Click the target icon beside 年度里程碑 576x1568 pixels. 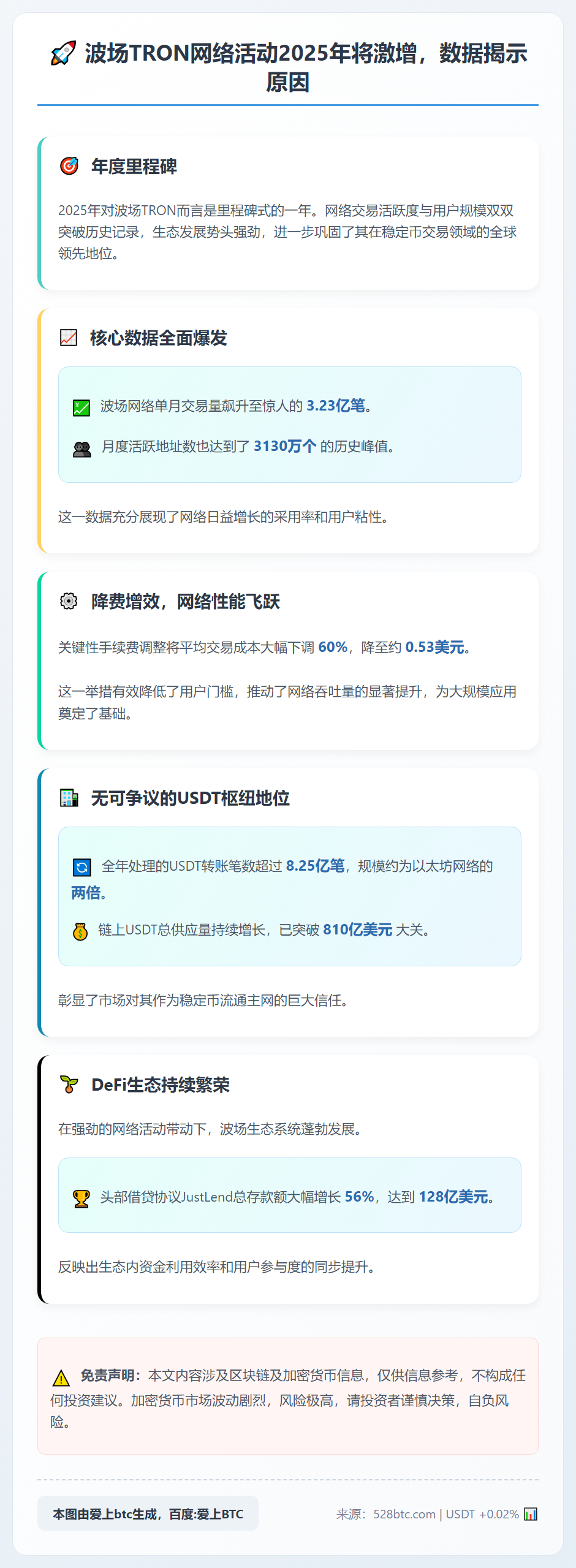pos(69,166)
